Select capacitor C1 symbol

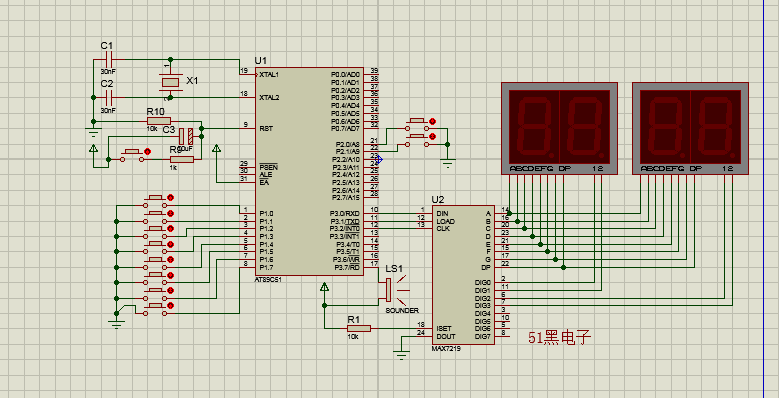tap(108, 60)
